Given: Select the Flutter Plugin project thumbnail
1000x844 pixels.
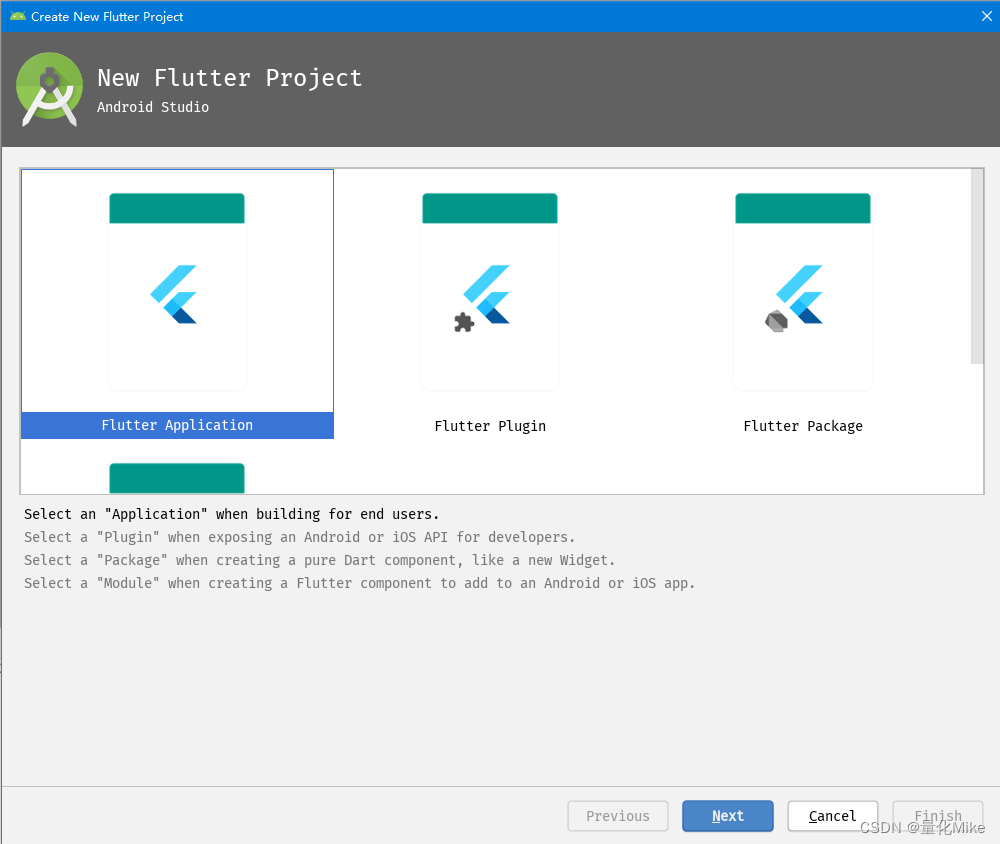Looking at the screenshot, I should click(490, 292).
